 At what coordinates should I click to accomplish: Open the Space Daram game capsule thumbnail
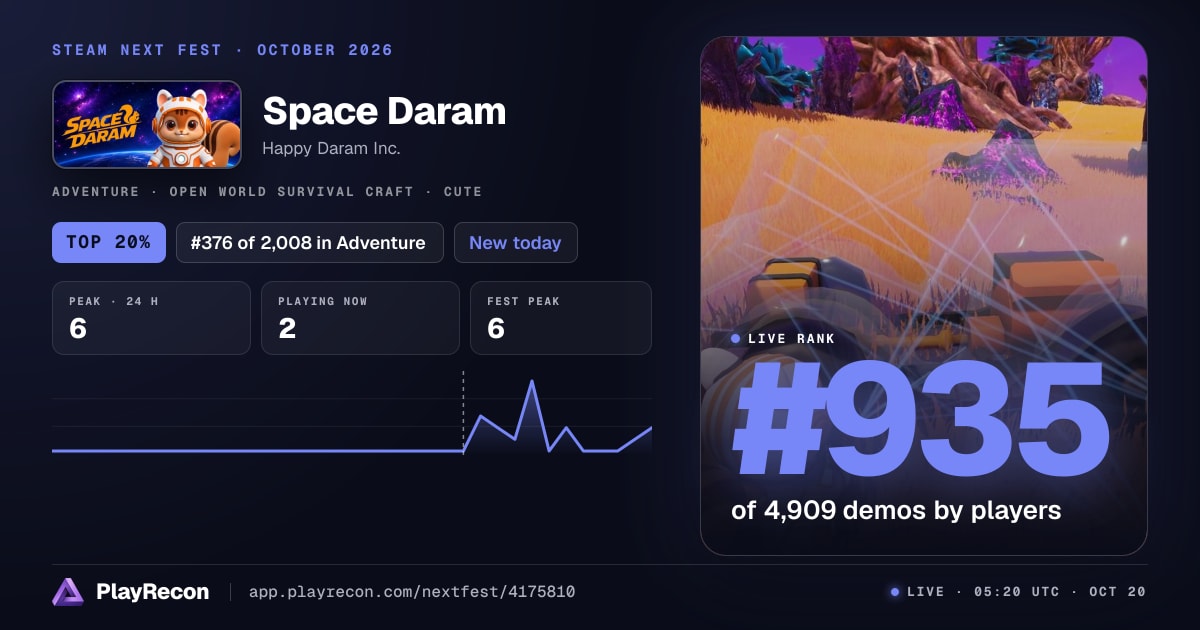(147, 124)
